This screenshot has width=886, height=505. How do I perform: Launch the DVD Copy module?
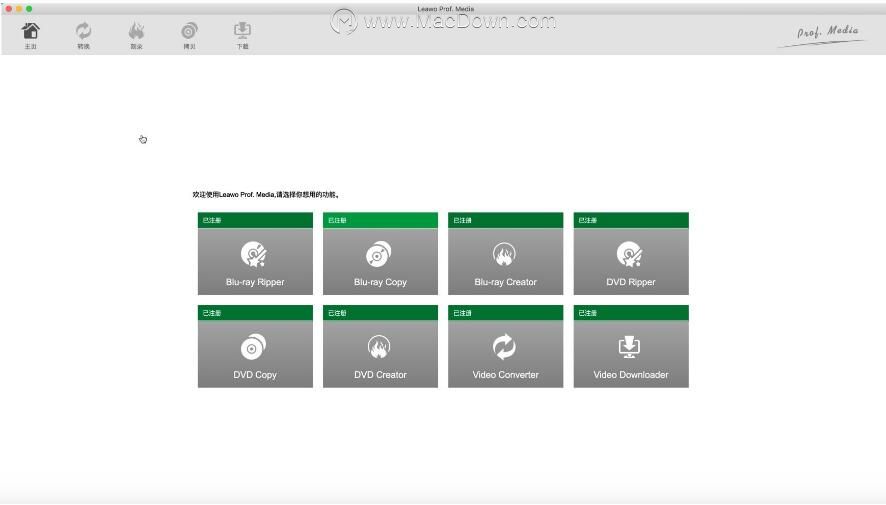click(x=255, y=346)
